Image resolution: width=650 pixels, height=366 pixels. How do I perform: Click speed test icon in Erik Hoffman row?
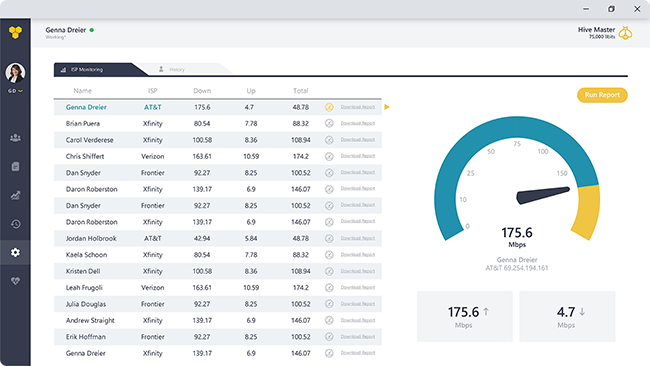(329, 337)
